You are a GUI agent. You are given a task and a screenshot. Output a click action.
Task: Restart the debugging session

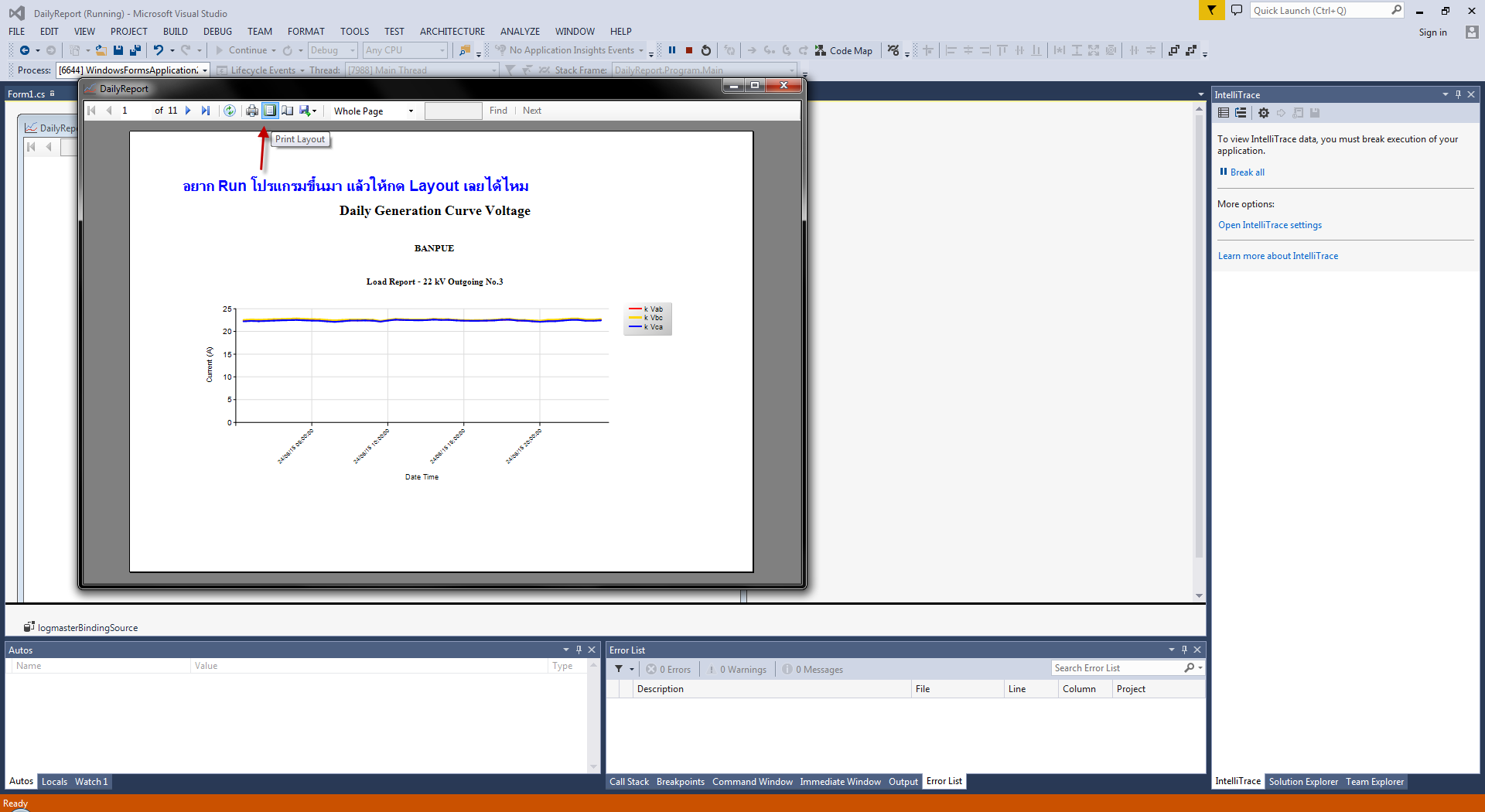click(706, 50)
